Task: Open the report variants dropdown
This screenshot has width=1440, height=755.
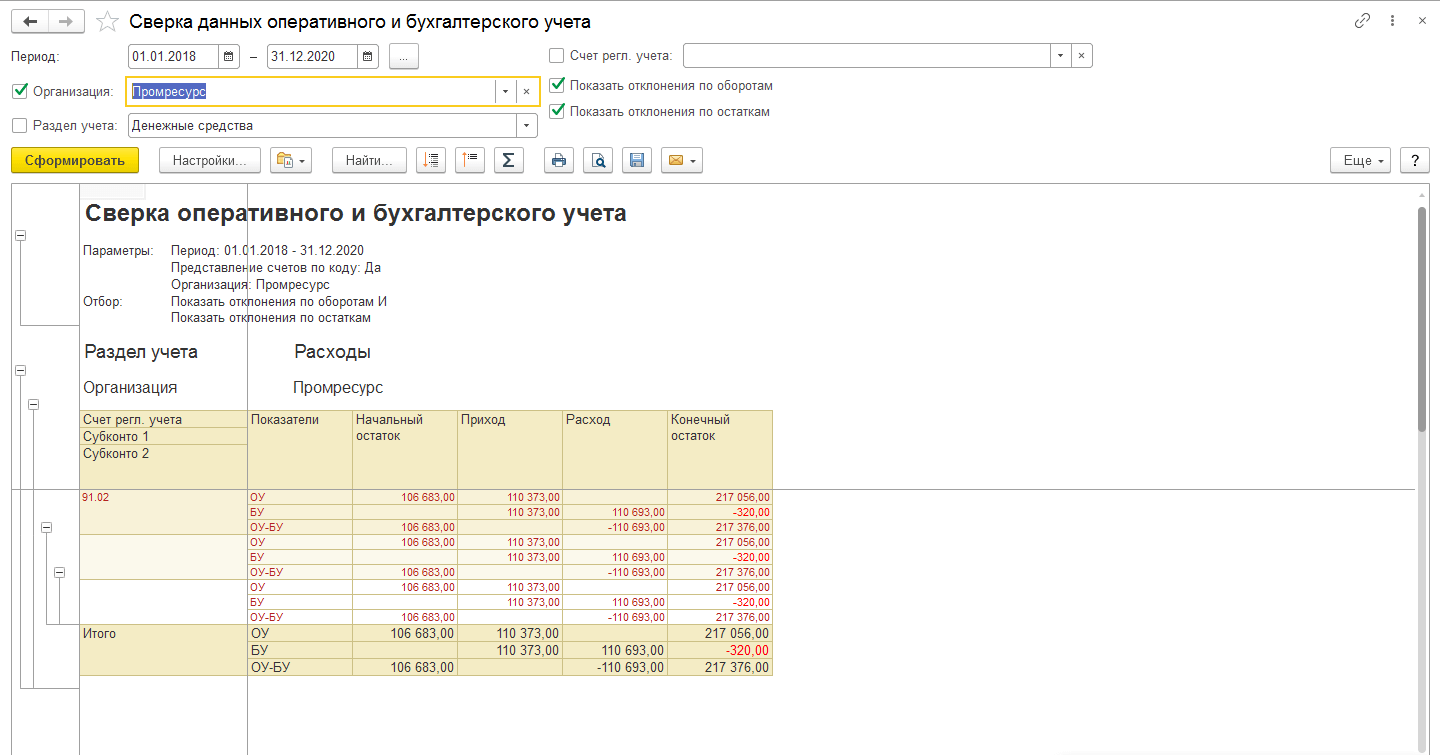Action: tap(291, 161)
